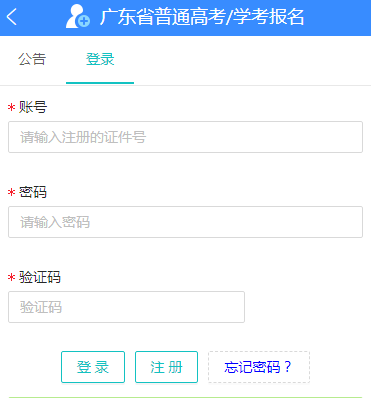Click the plus badge on the user icon

[x=84, y=22]
